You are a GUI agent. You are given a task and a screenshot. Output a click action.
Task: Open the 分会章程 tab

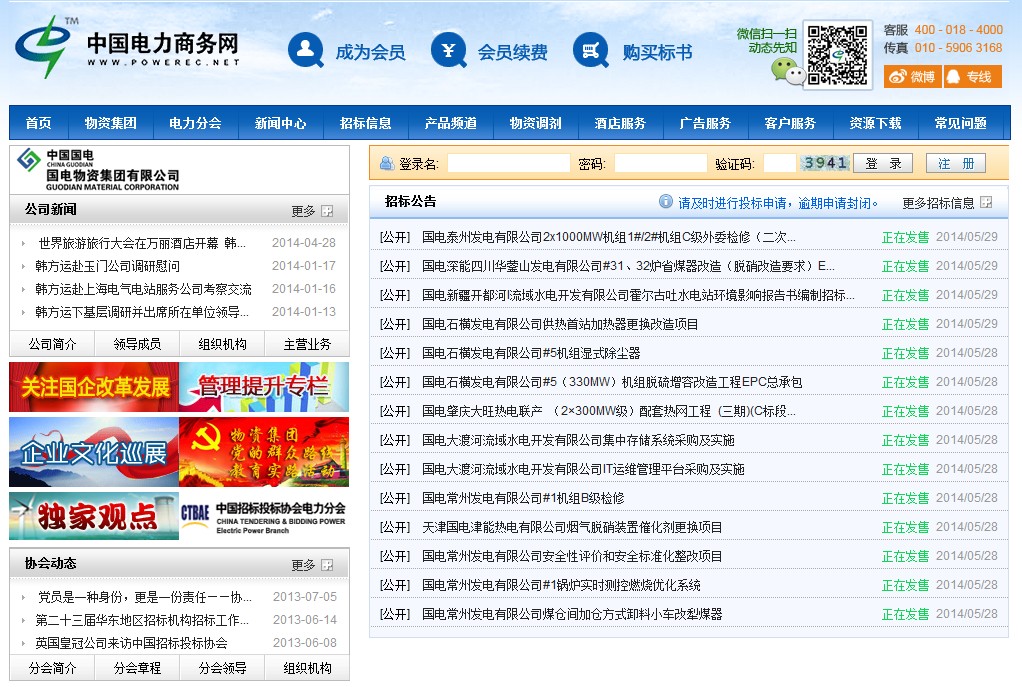(137, 668)
